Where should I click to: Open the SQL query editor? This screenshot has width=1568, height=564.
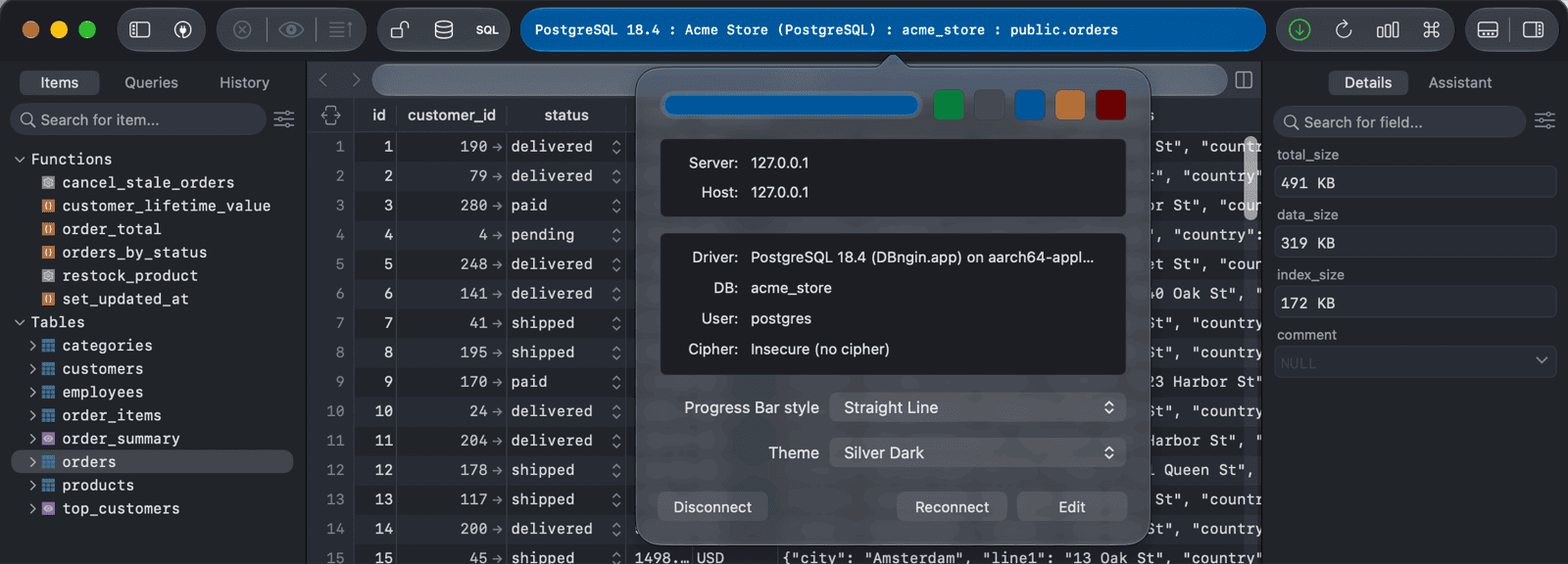pyautogui.click(x=487, y=29)
